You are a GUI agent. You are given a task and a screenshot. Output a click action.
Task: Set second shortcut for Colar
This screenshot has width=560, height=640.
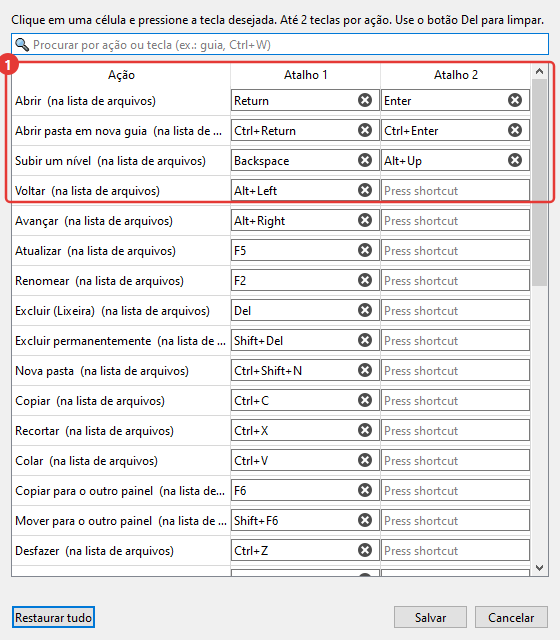pos(455,460)
